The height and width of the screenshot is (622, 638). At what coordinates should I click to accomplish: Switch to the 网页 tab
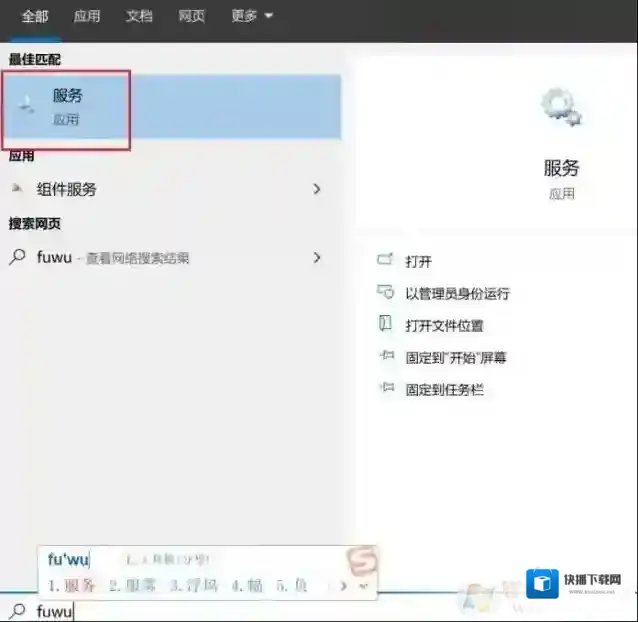192,16
